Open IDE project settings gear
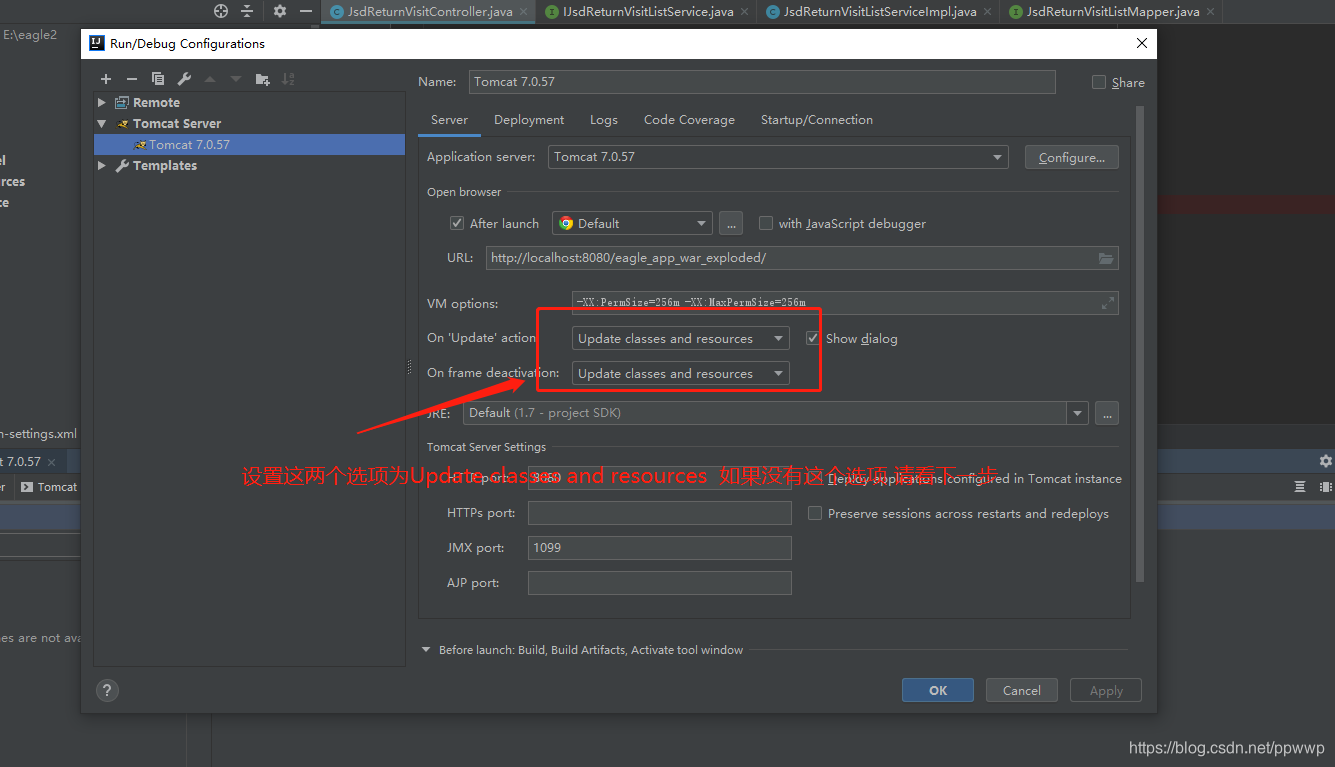 pyautogui.click(x=279, y=11)
